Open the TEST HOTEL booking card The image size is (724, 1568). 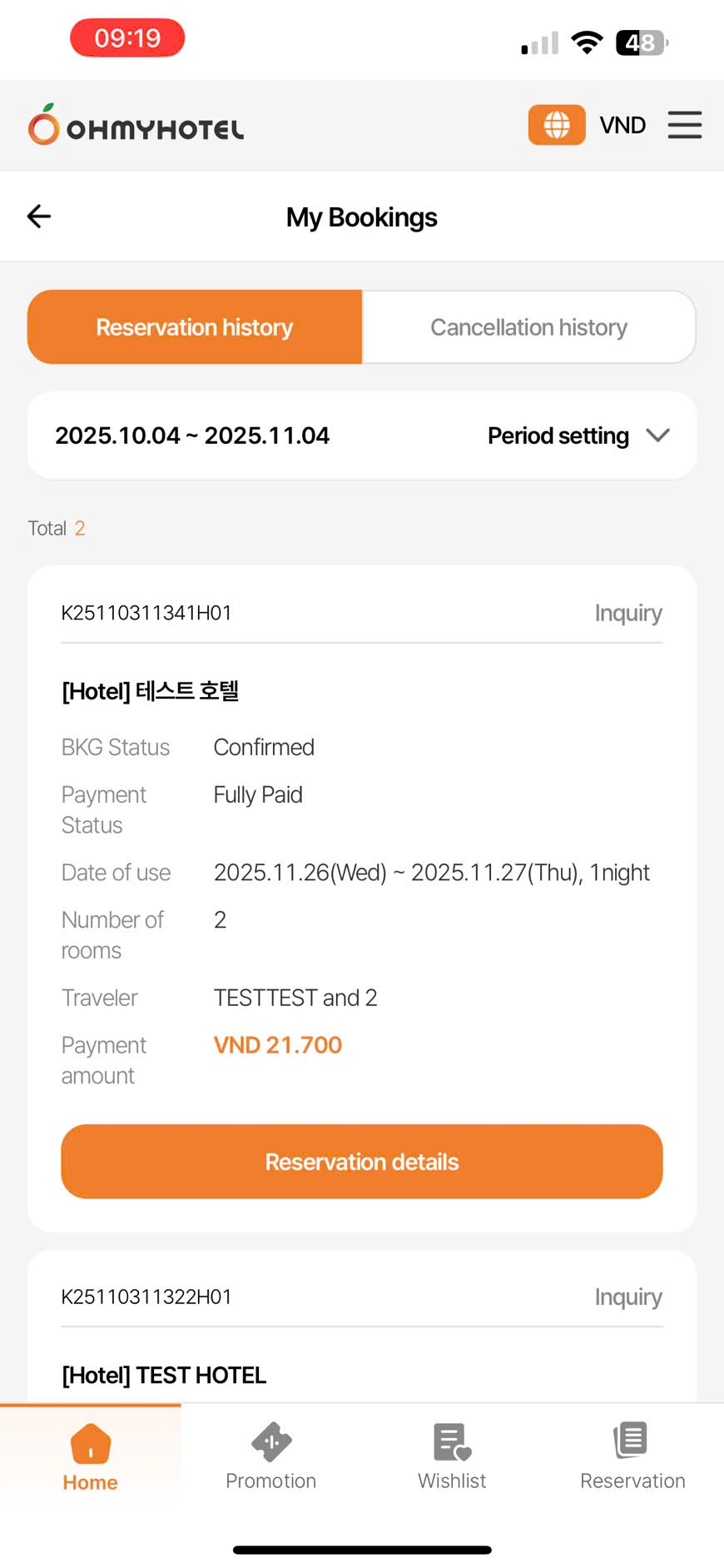coord(164,1375)
